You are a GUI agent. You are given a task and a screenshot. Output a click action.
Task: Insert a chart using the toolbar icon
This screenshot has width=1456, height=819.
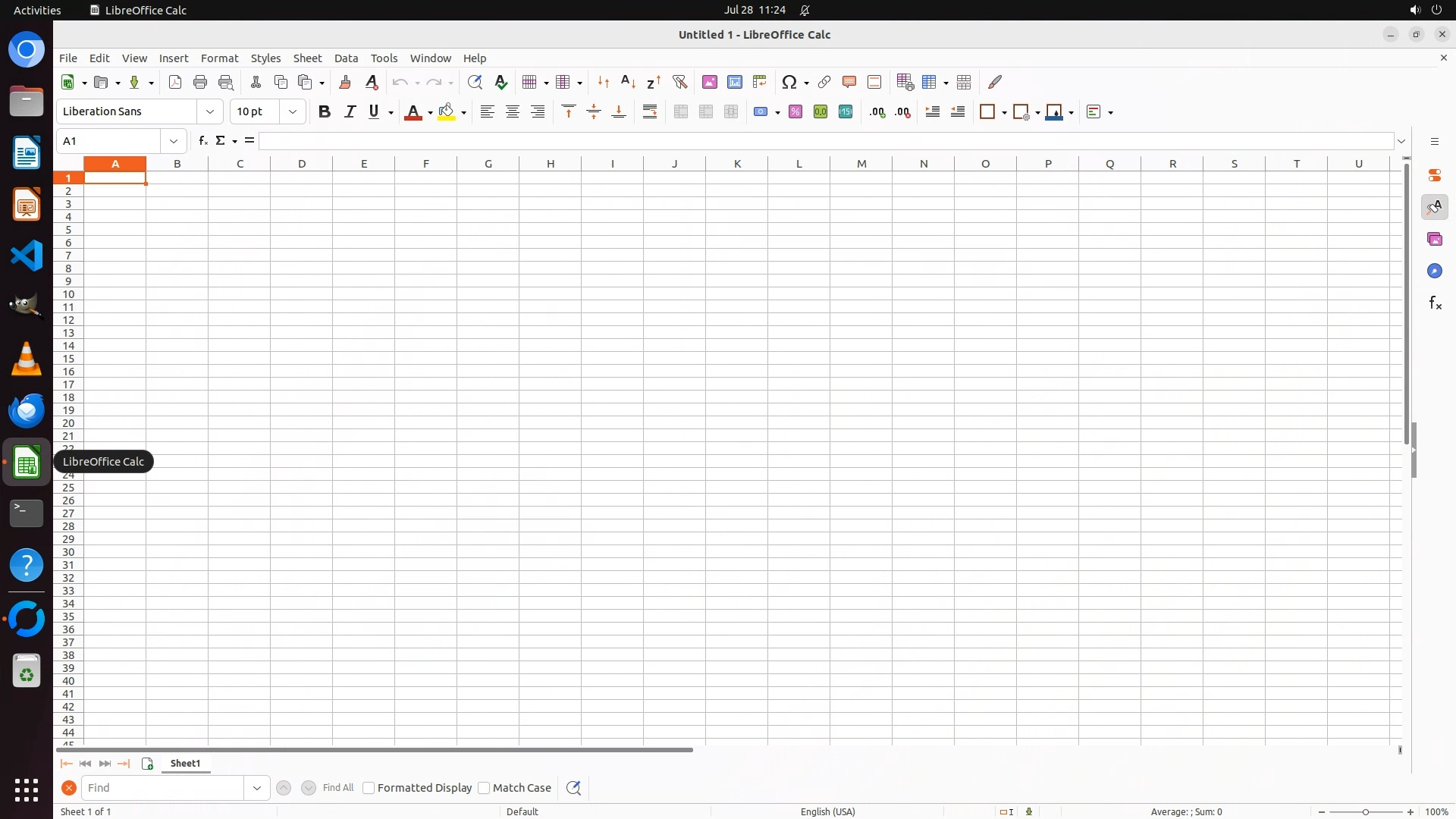point(734,82)
